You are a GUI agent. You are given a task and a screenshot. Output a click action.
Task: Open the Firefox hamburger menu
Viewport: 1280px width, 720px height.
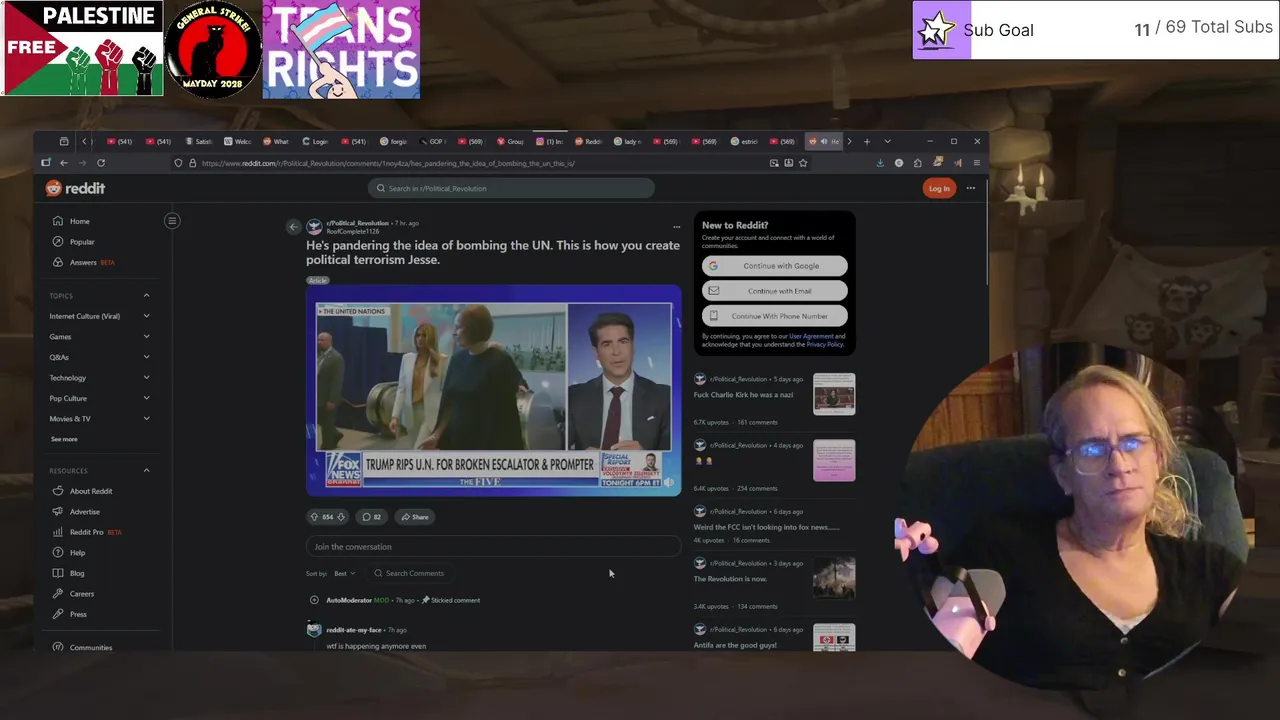(977, 163)
